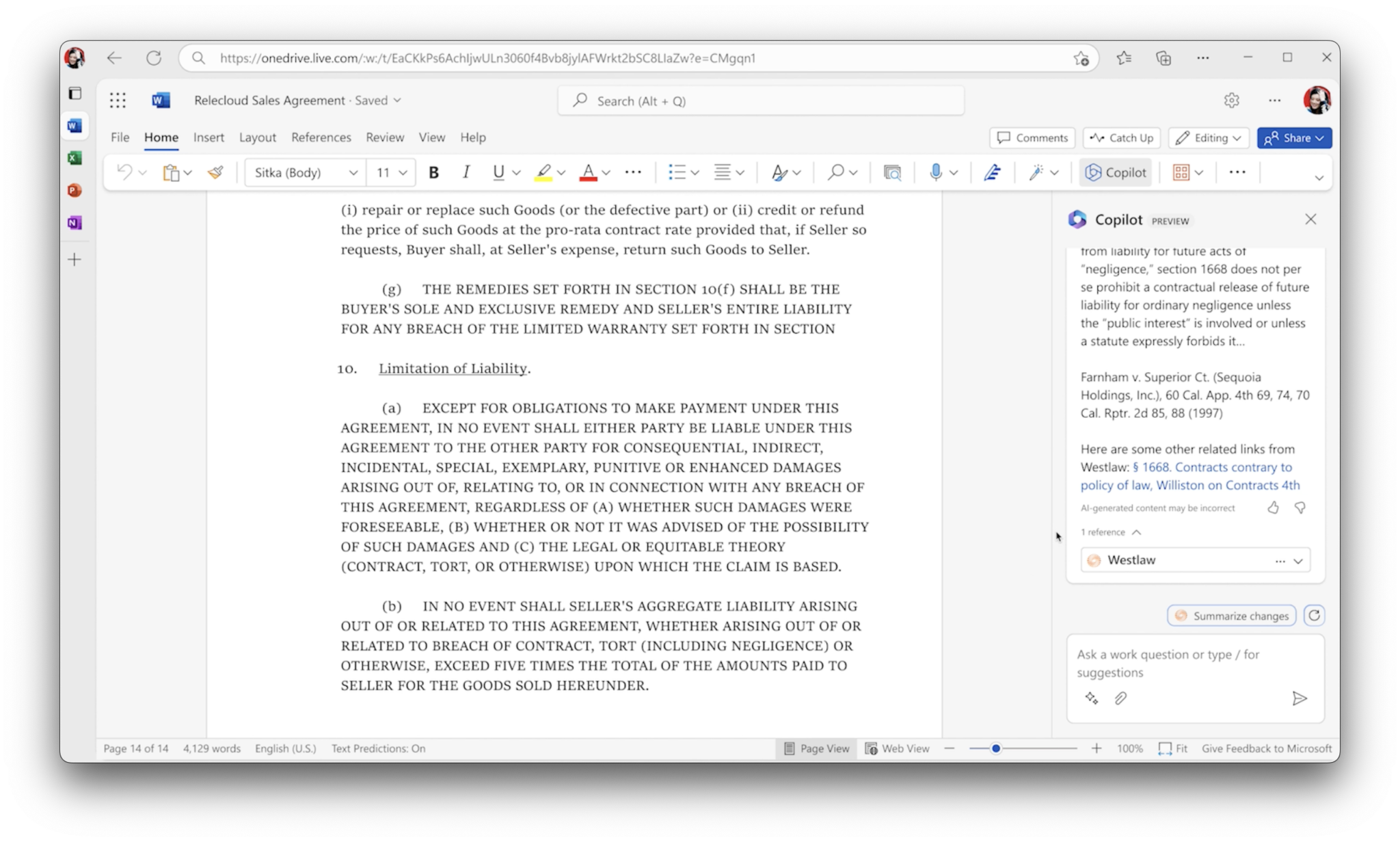Switch to the Layout tab
The width and height of the screenshot is (1400, 842).
258,137
